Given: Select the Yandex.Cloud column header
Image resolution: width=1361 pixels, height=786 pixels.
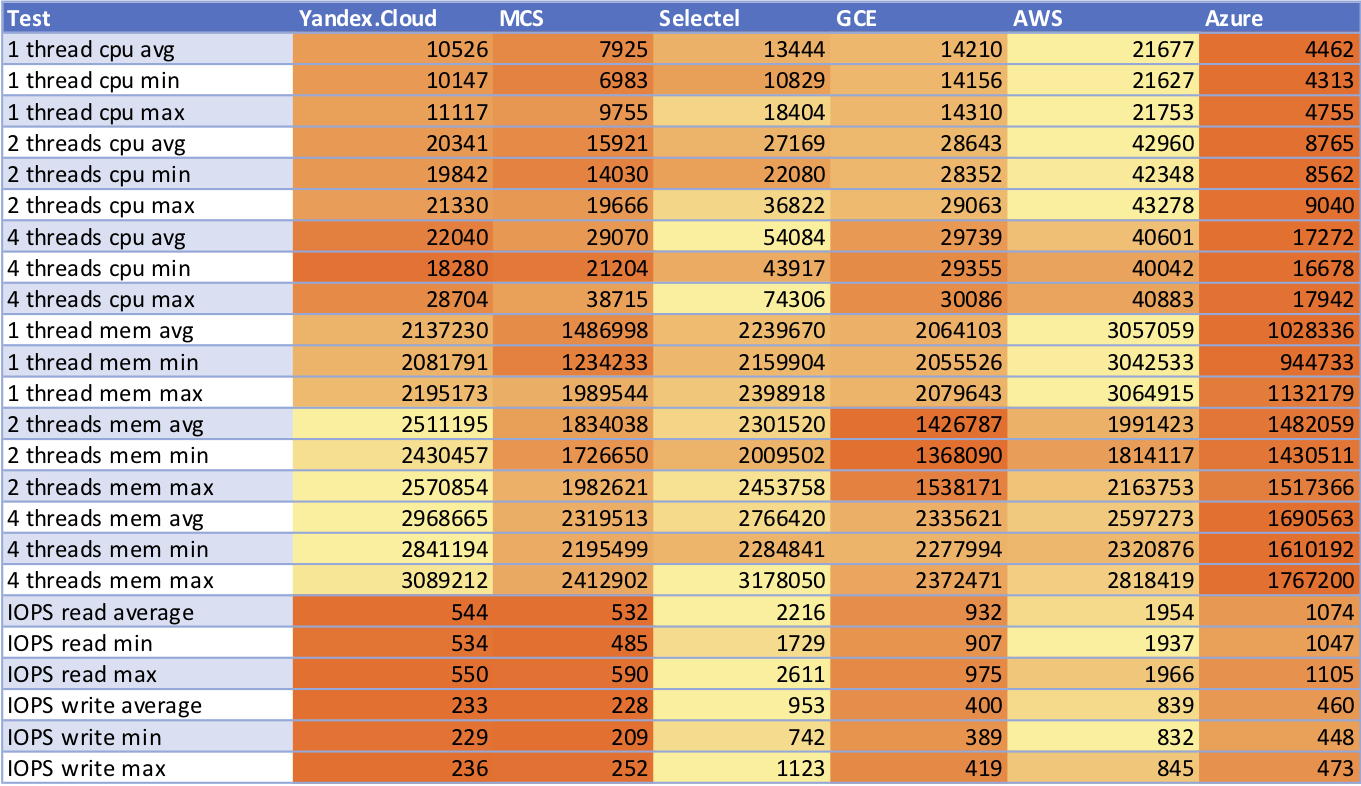Looking at the screenshot, I should point(393,18).
